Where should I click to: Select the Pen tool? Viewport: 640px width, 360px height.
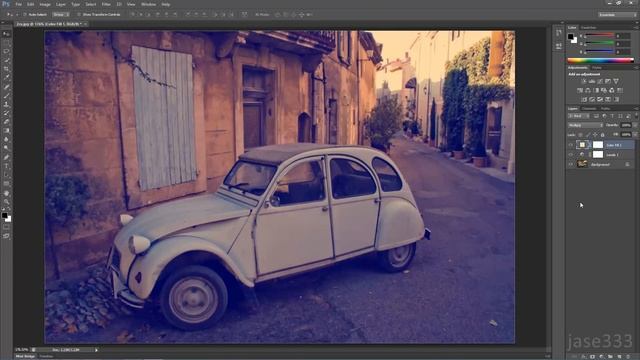click(x=6, y=158)
